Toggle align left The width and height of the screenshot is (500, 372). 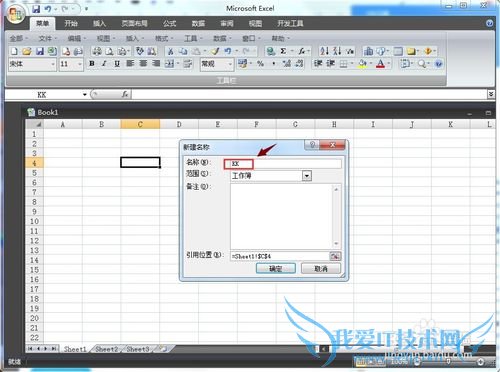tap(130, 64)
